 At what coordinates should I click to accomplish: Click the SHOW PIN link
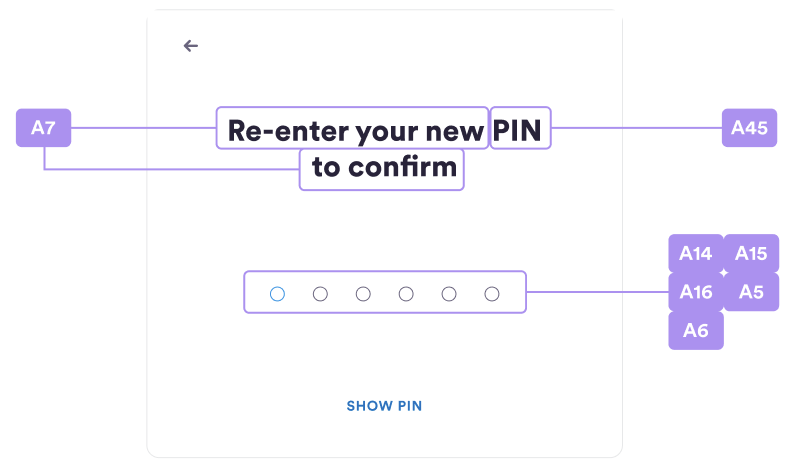click(x=384, y=406)
